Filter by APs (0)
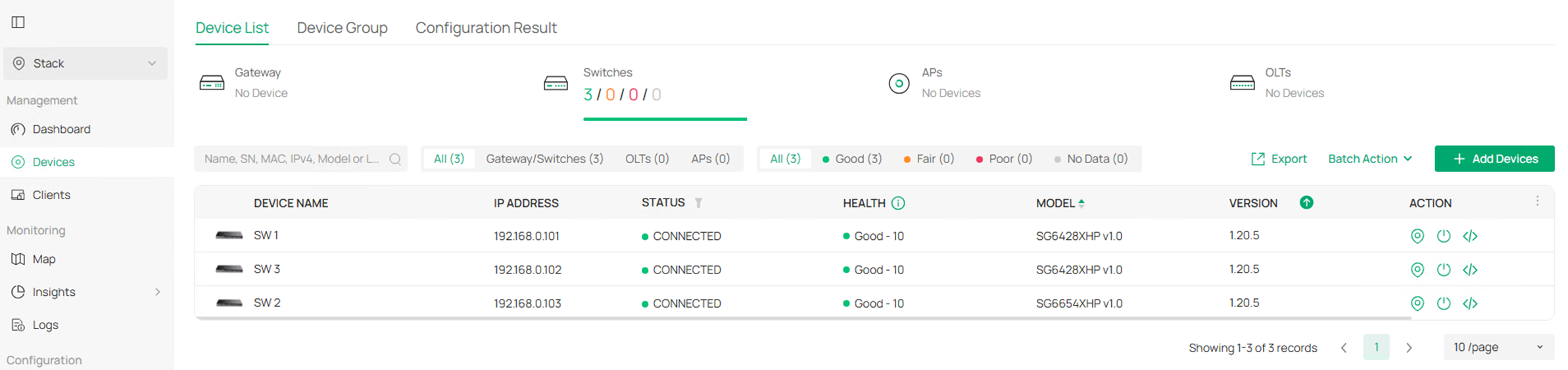The height and width of the screenshot is (370, 1568). click(710, 159)
